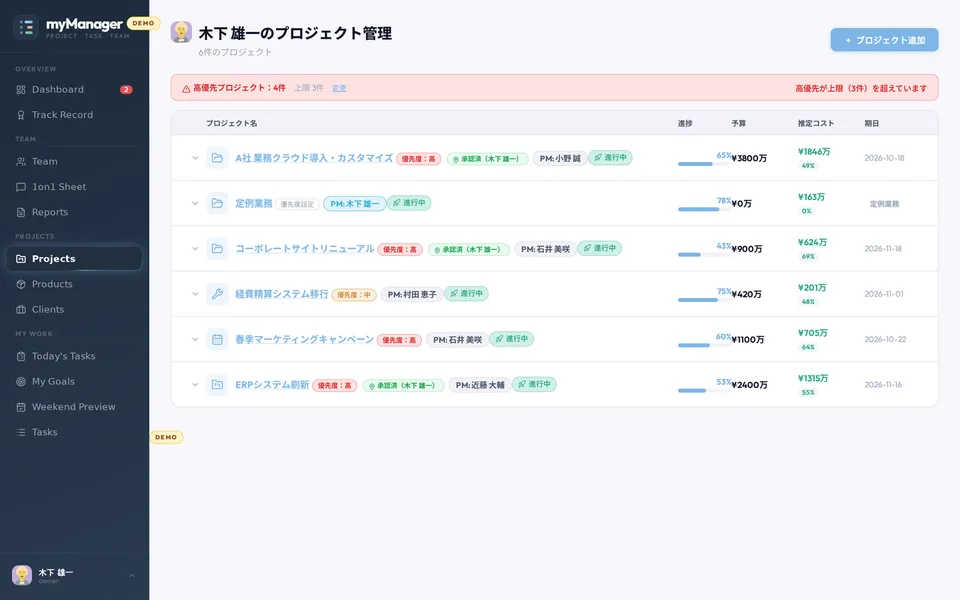Screen dimensions: 960x600
Task: Click the myManager logo icon
Action: tap(26, 27)
